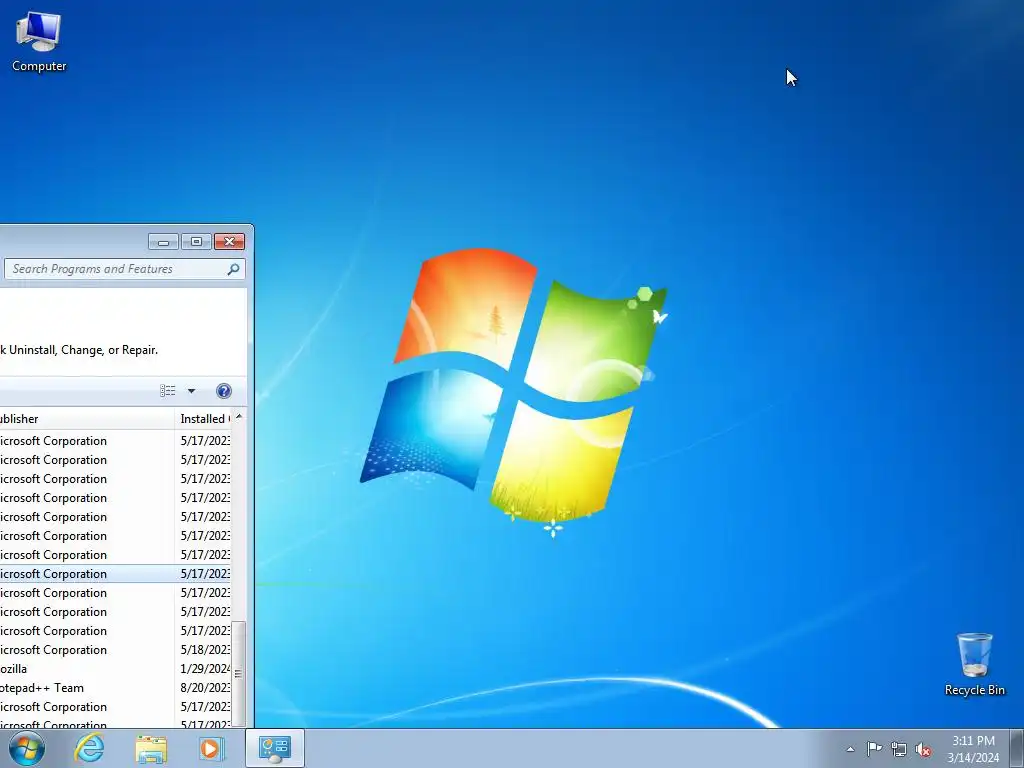Viewport: 1024px width, 768px height.
Task: Click the Show desktop button
Action: (x=1017, y=748)
